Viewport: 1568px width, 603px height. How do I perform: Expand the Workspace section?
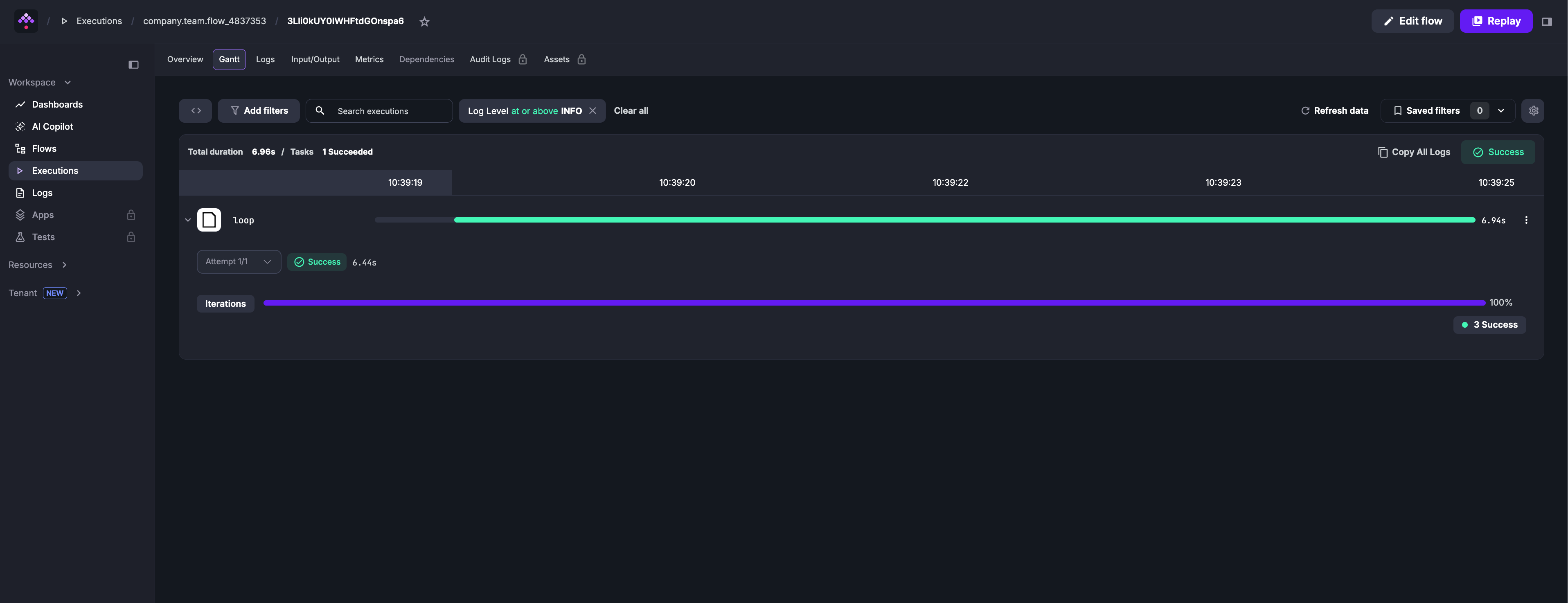point(40,82)
